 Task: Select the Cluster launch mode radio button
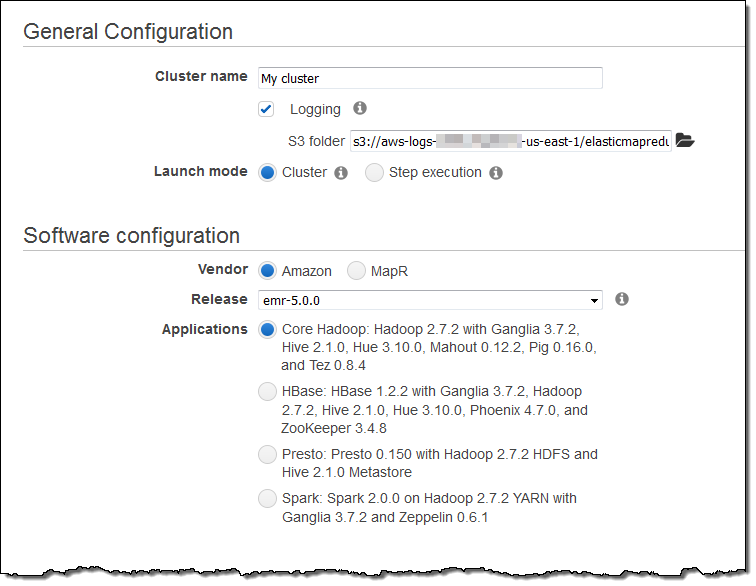pos(267,172)
